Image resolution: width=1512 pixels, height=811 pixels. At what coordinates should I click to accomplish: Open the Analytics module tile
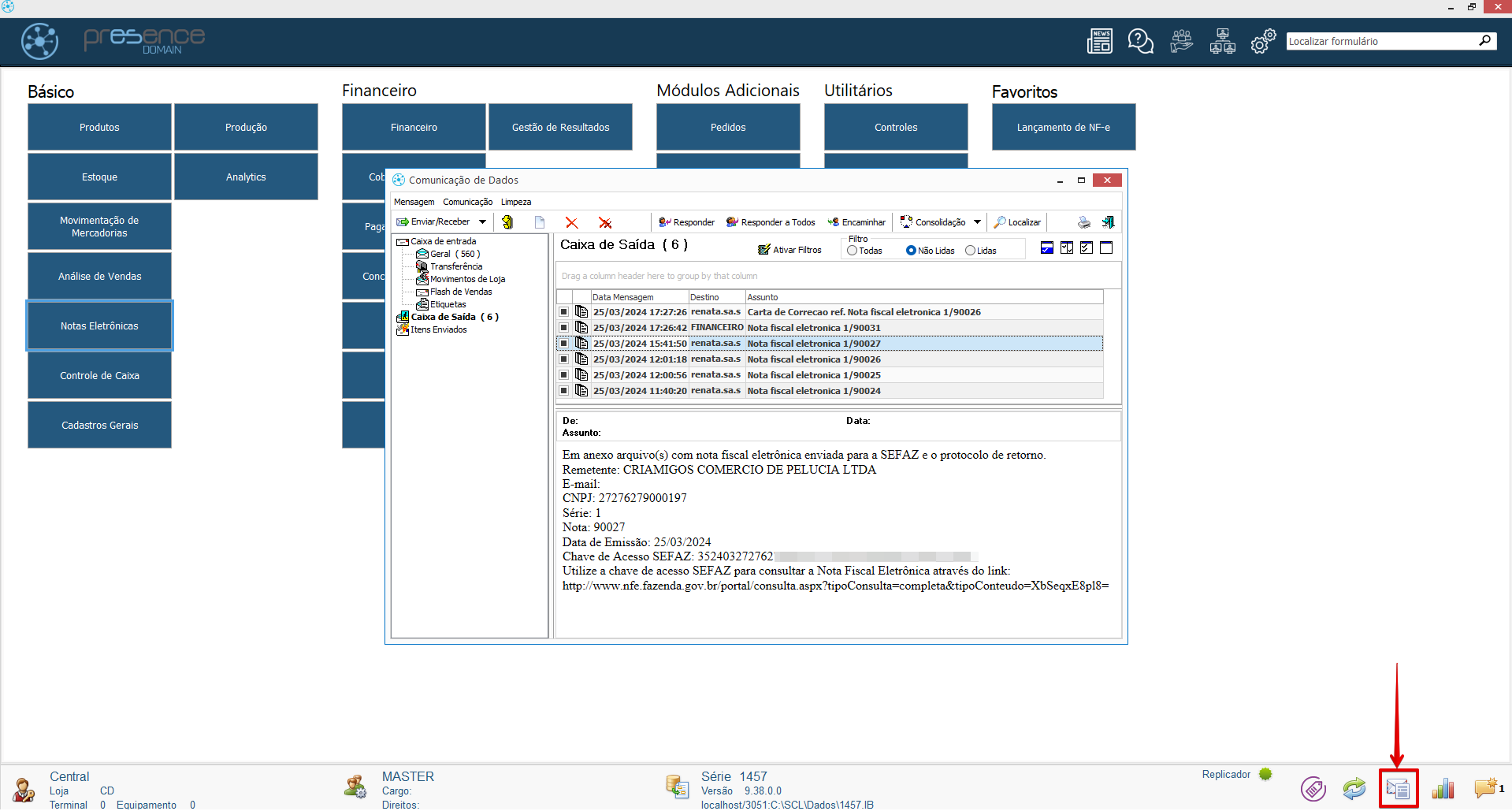(x=246, y=177)
